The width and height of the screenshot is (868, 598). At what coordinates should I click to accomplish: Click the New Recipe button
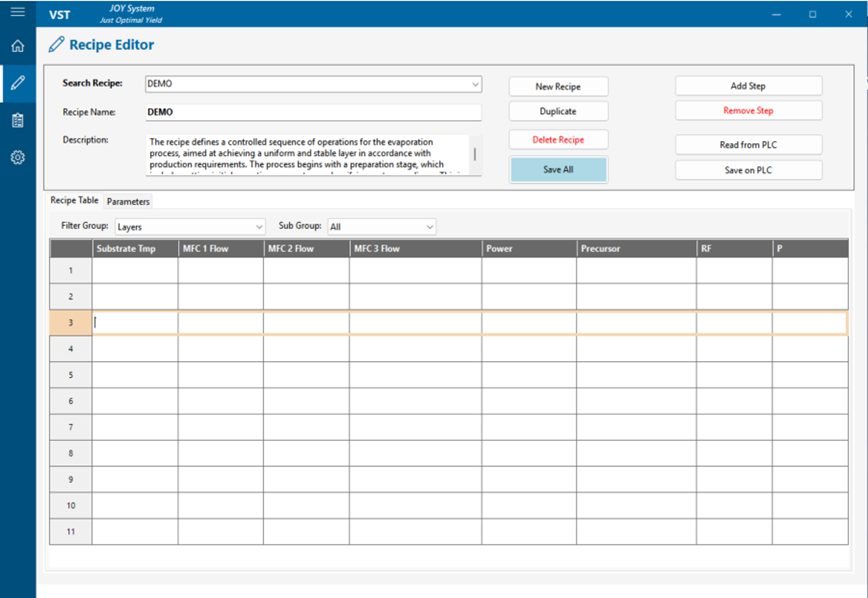[x=558, y=86]
